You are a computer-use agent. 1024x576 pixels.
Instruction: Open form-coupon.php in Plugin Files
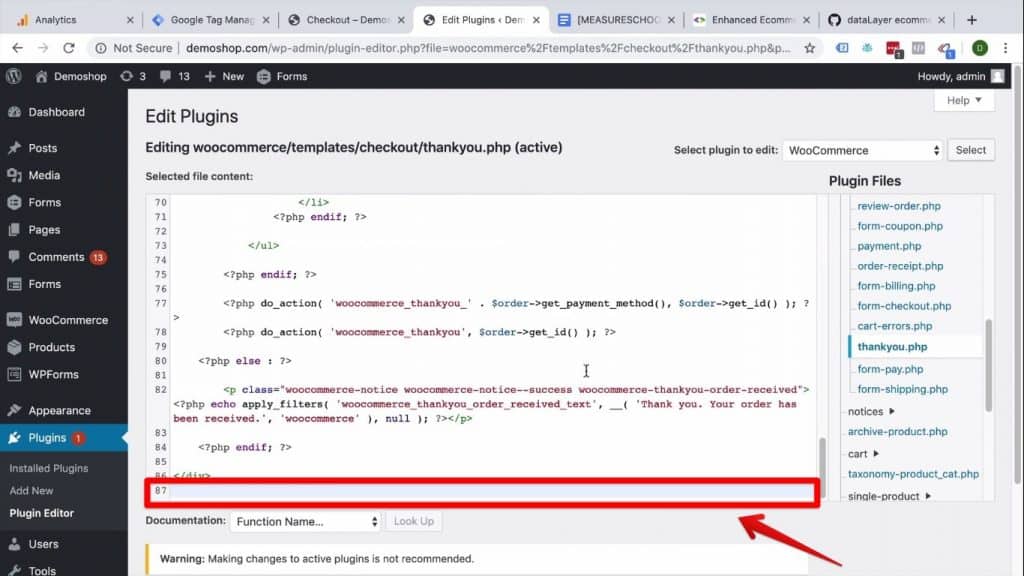pos(900,226)
